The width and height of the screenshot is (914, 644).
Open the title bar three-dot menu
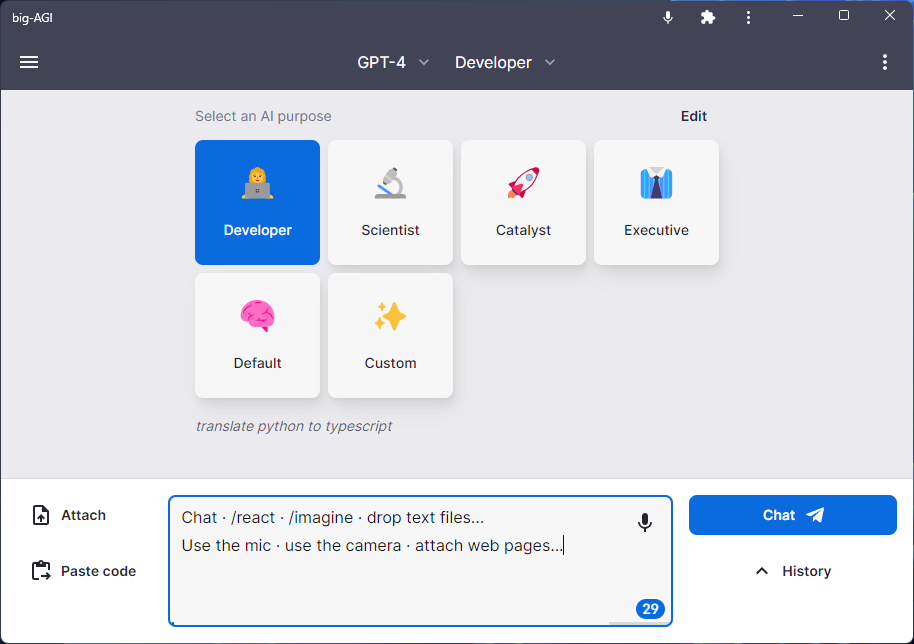point(748,17)
